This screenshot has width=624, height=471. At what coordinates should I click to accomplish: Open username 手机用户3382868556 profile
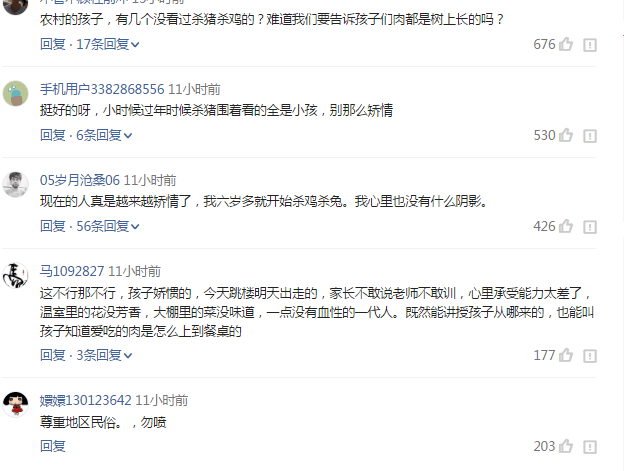tap(102, 89)
